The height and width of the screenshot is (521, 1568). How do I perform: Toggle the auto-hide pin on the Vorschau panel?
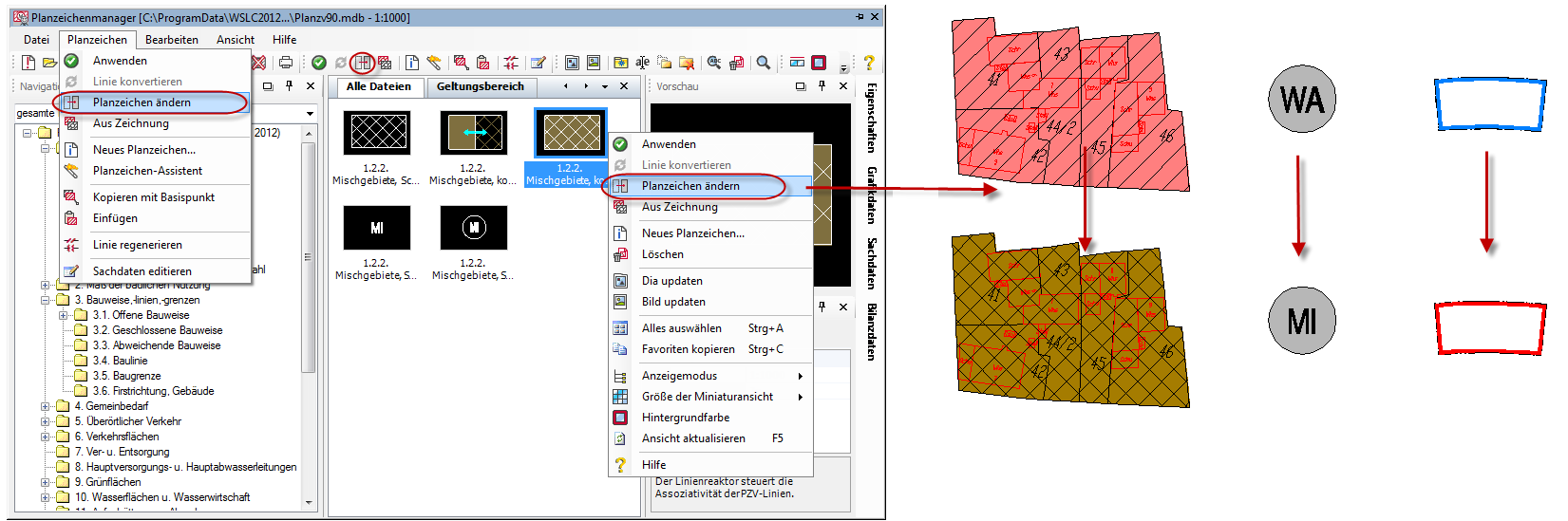click(x=822, y=86)
